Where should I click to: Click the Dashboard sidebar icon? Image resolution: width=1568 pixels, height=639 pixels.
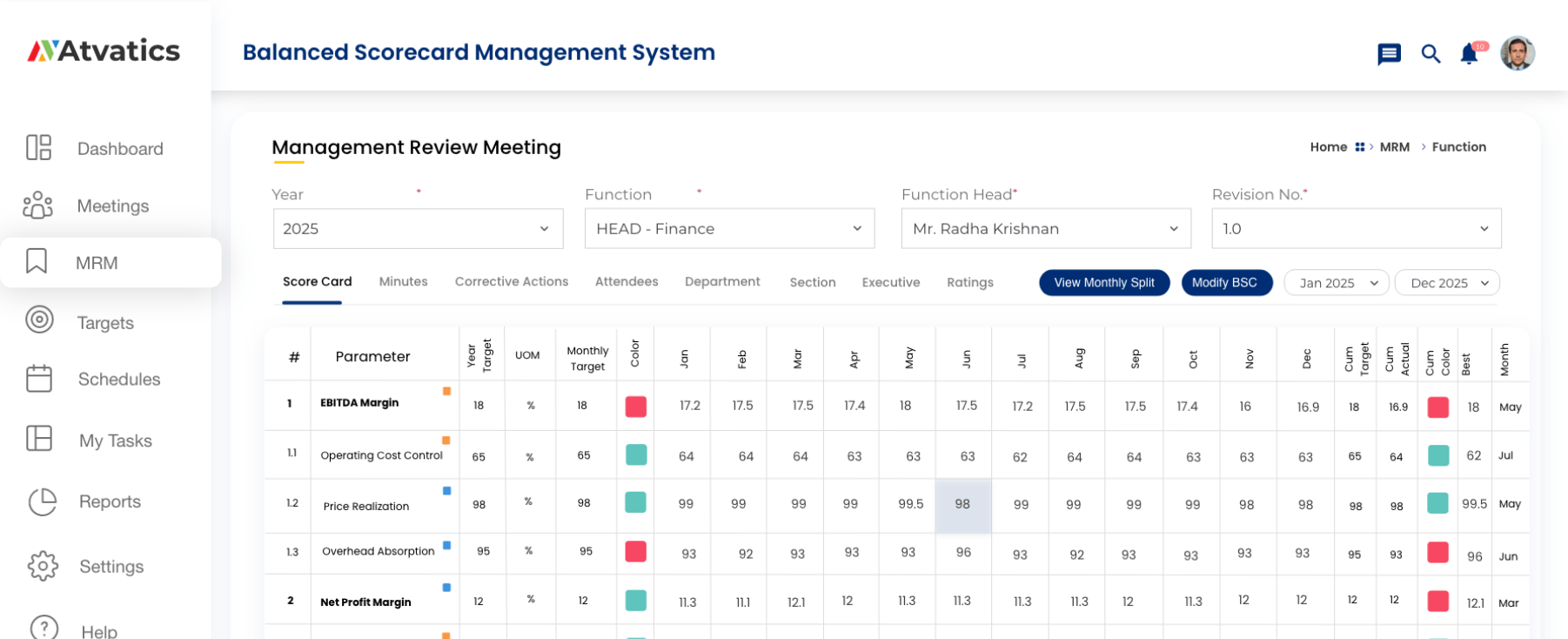[38, 148]
